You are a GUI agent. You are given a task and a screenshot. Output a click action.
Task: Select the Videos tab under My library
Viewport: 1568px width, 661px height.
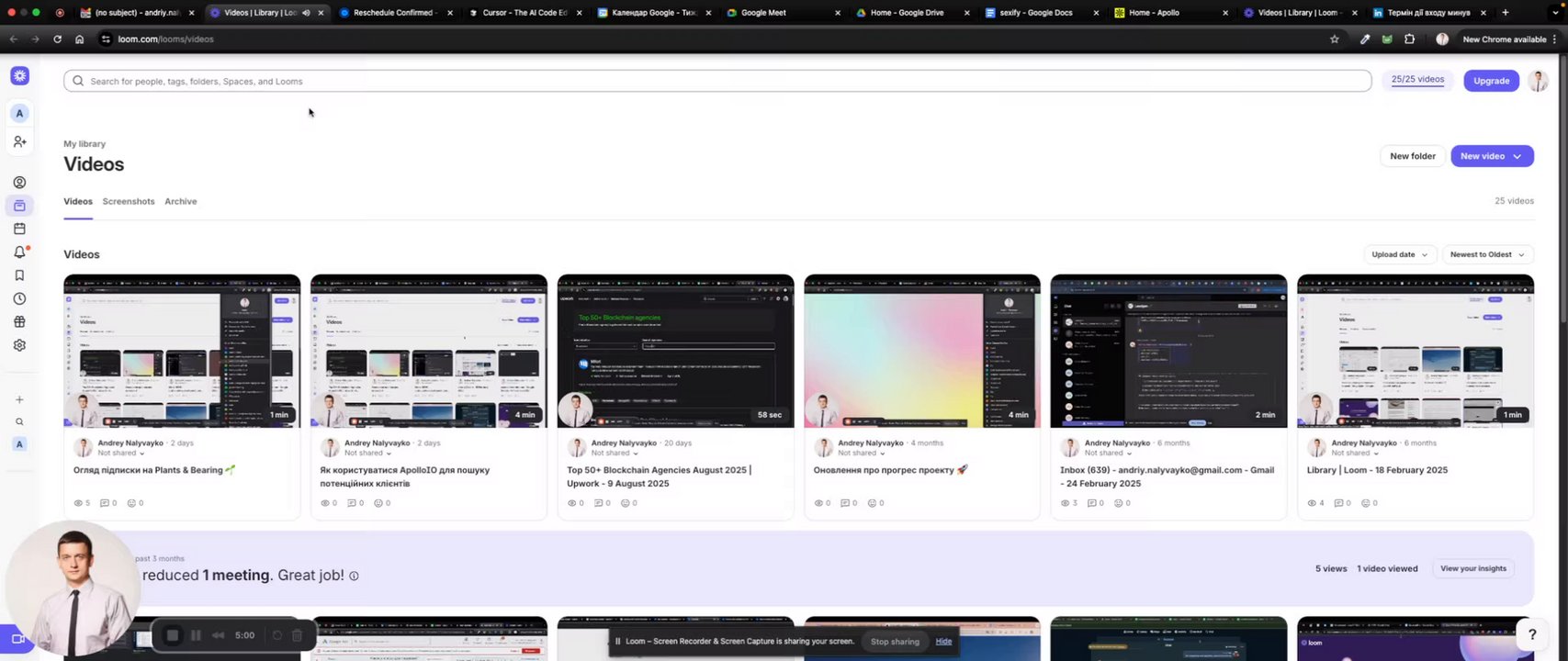[x=78, y=201]
